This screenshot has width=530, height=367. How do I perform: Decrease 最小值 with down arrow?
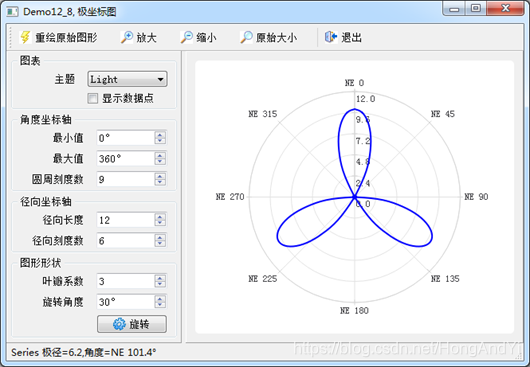[x=160, y=142]
